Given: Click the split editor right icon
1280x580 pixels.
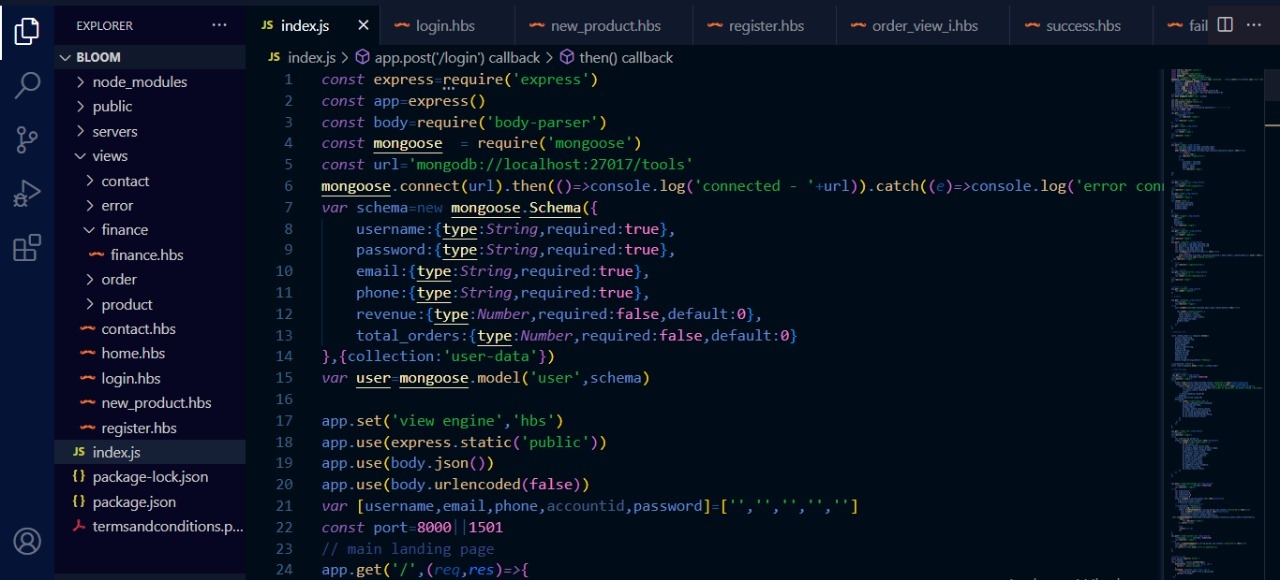Looking at the screenshot, I should click(1225, 25).
